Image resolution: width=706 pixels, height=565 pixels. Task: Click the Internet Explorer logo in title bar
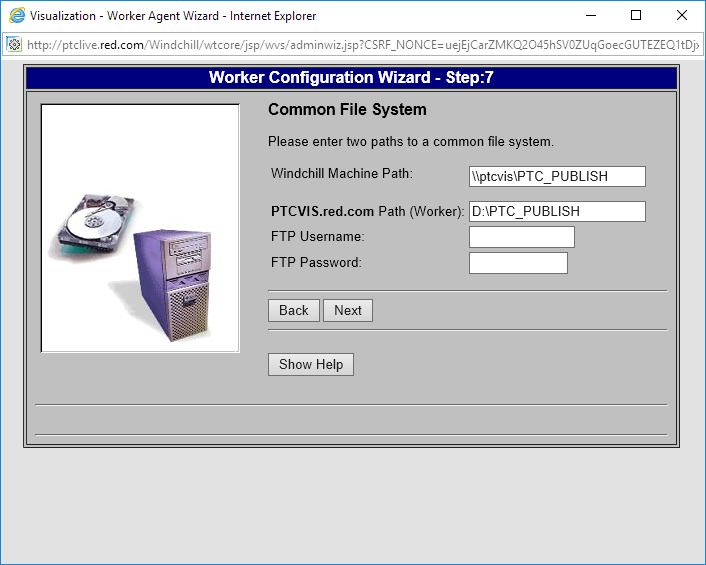click(x=17, y=15)
